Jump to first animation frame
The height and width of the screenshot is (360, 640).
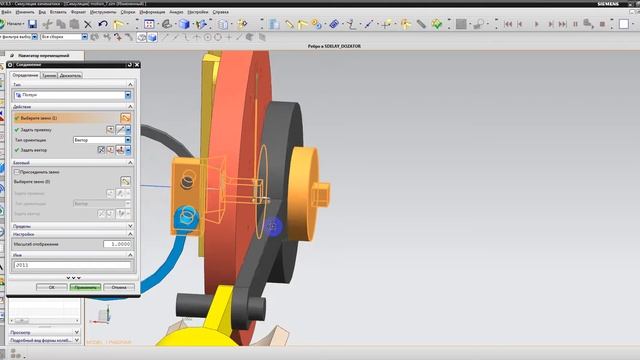coord(508,24)
